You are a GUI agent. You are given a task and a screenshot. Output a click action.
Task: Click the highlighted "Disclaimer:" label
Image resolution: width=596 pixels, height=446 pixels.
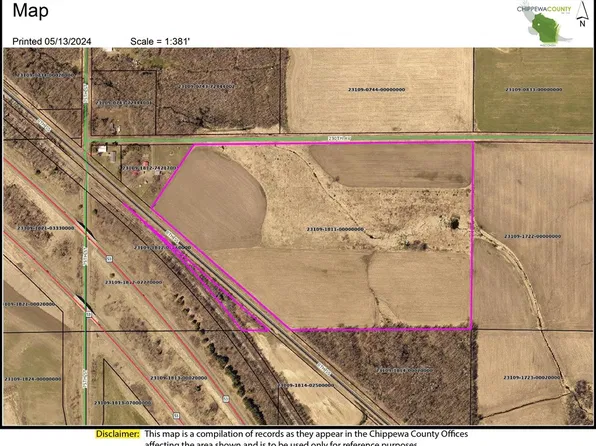[x=118, y=434]
